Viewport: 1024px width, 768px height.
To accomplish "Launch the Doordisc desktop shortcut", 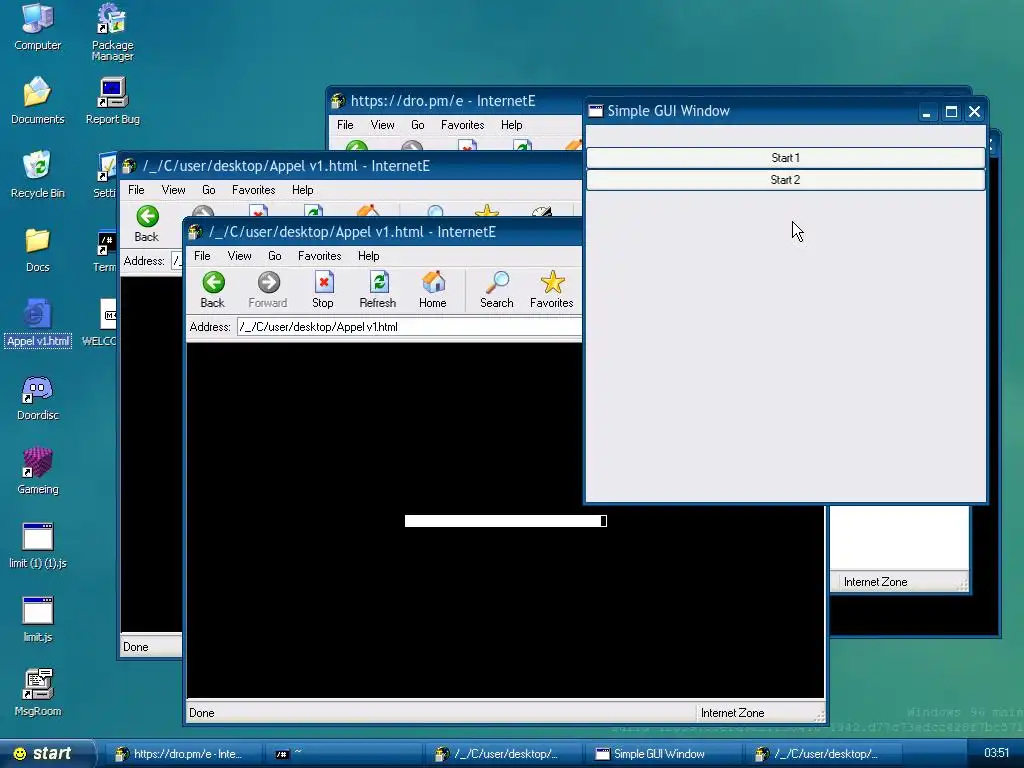I will (x=37, y=398).
